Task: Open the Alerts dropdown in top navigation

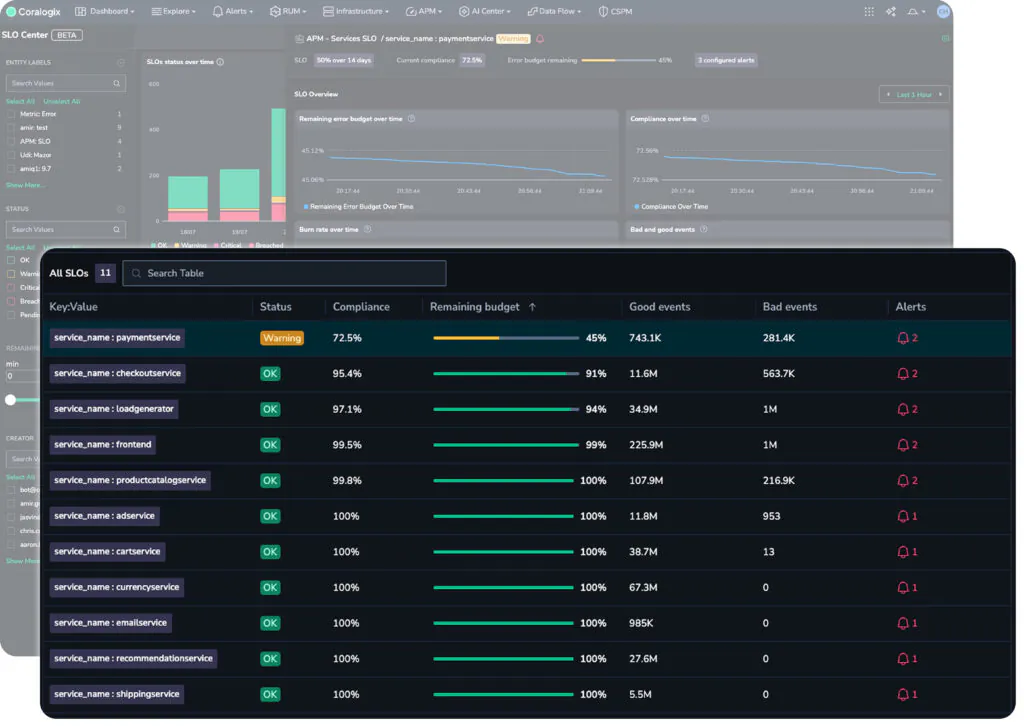Action: [232, 12]
